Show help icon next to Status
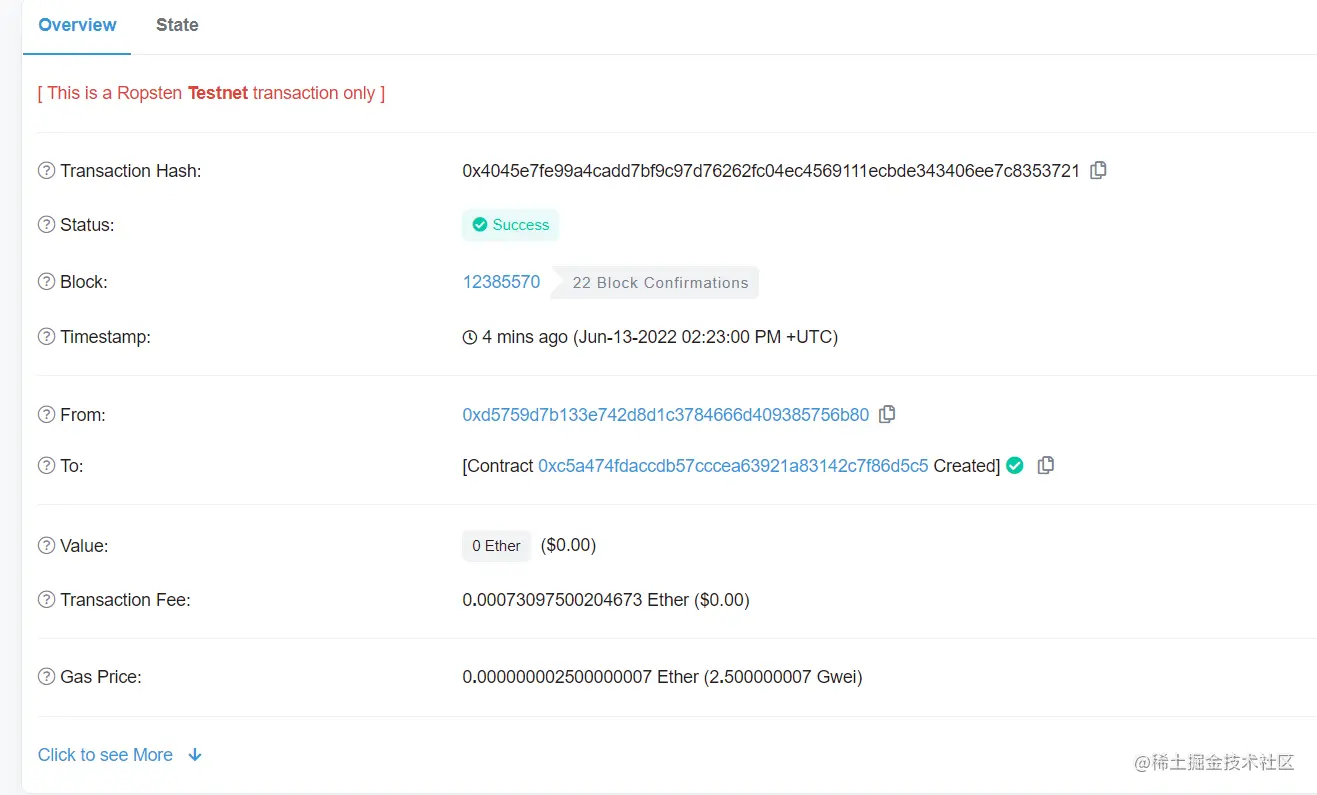The height and width of the screenshot is (795, 1317). pyautogui.click(x=46, y=225)
